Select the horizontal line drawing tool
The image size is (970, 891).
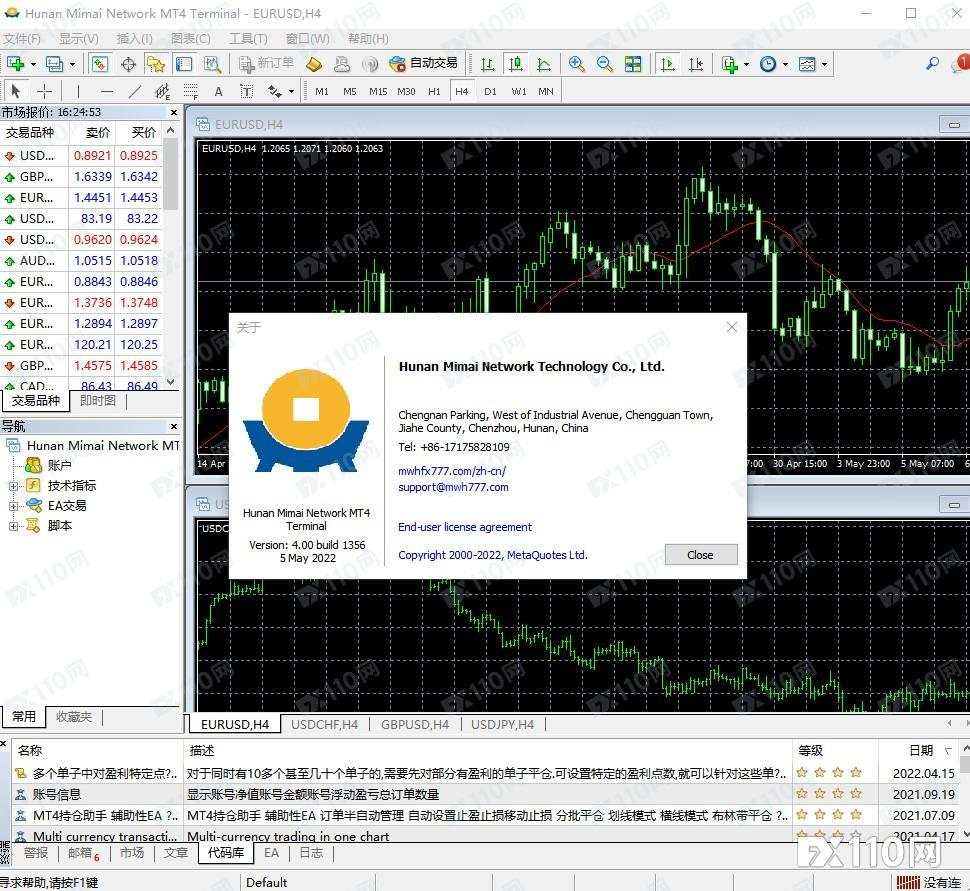(107, 92)
